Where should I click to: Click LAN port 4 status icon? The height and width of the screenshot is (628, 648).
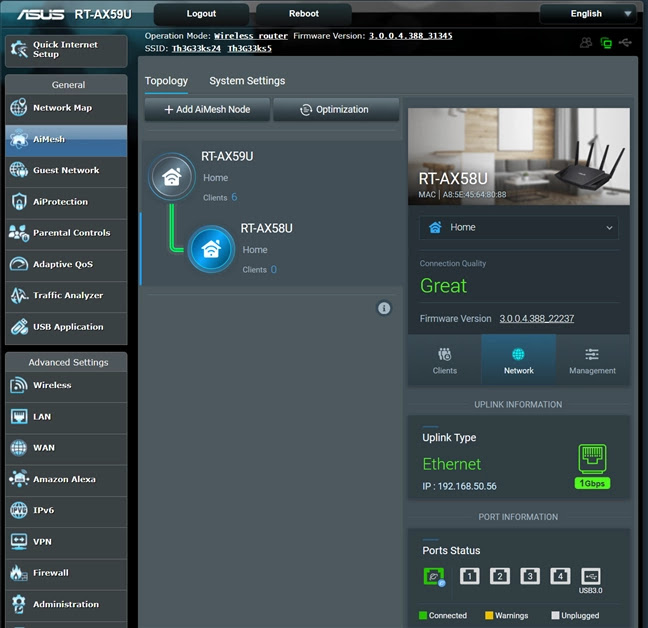click(x=560, y=576)
